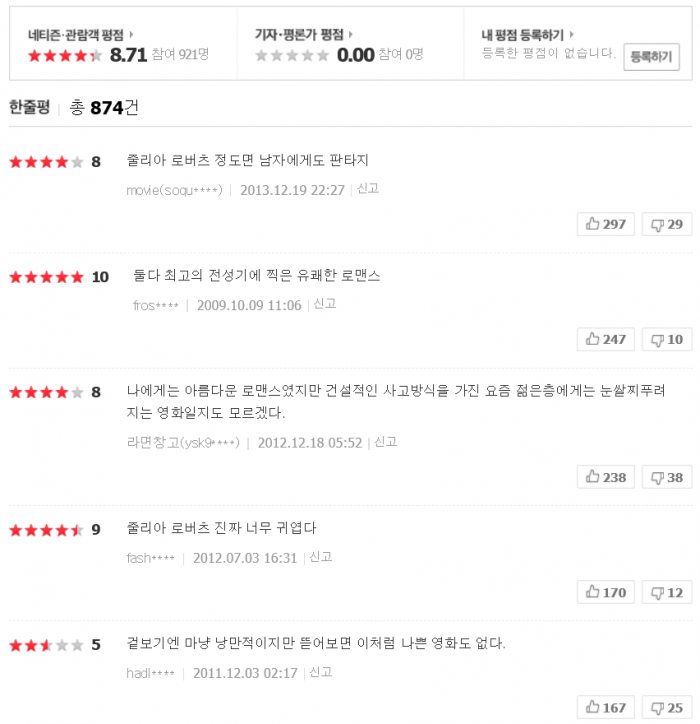The height and width of the screenshot is (724, 700).
Task: Report the movie(soqu****) review via 신고
Action: (x=368, y=189)
